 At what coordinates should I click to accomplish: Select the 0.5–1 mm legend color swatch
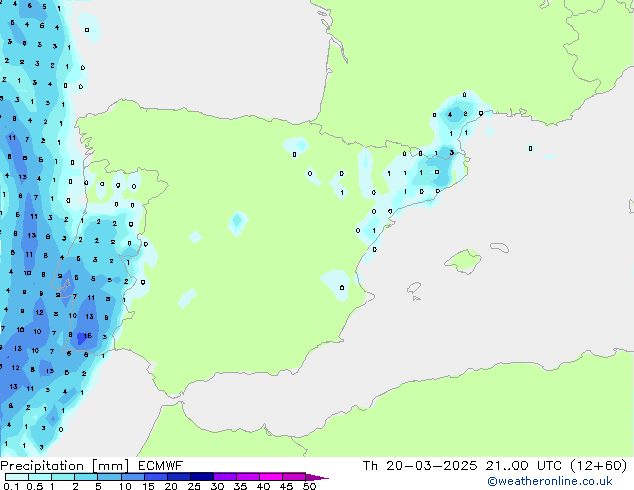[40, 477]
